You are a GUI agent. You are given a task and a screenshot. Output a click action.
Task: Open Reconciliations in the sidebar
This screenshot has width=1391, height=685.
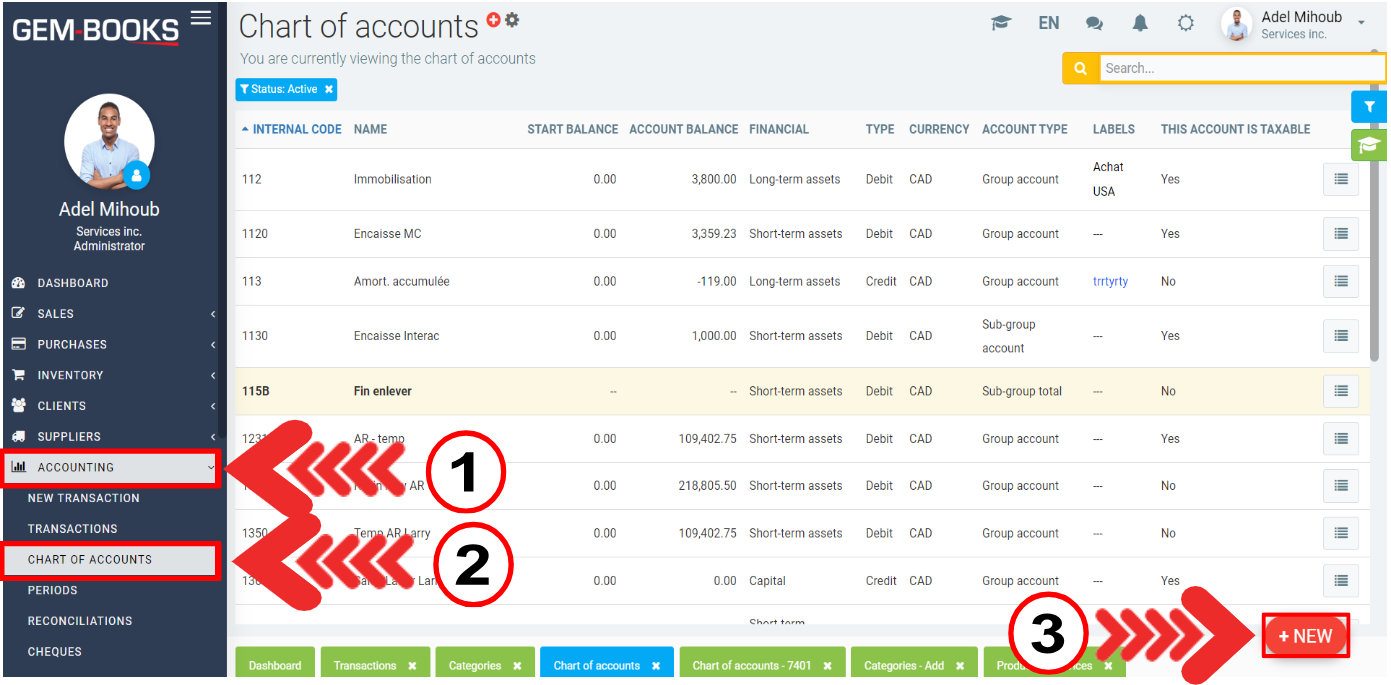pyautogui.click(x=80, y=621)
